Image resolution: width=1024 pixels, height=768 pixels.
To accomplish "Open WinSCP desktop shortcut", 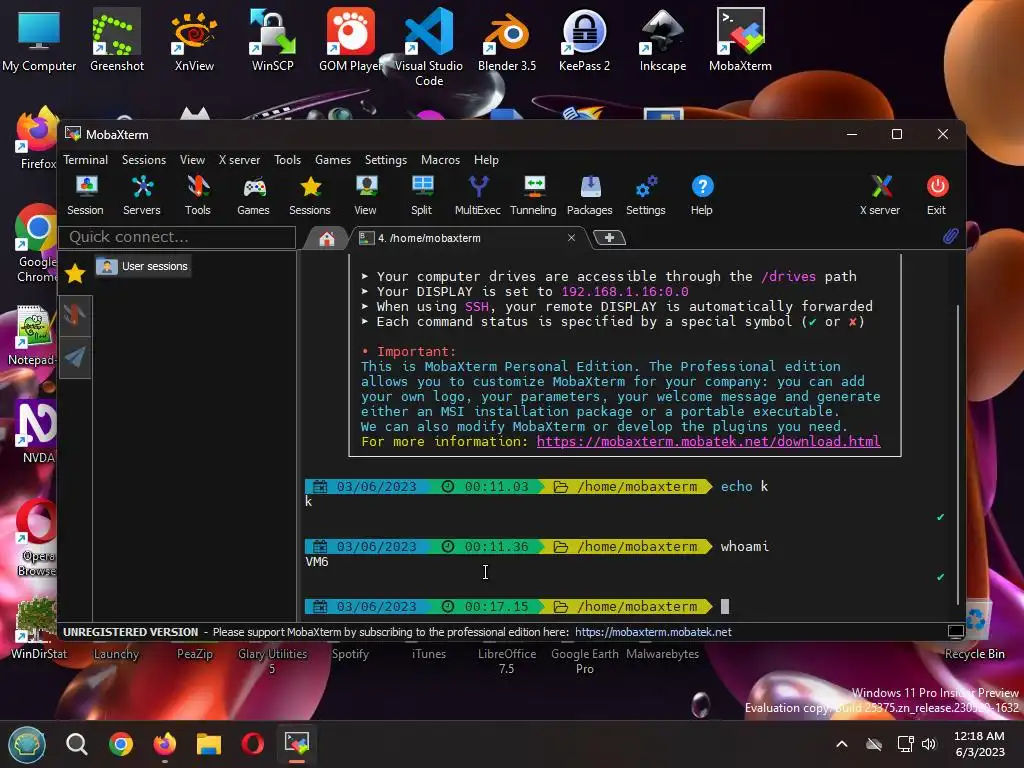I will (273, 40).
